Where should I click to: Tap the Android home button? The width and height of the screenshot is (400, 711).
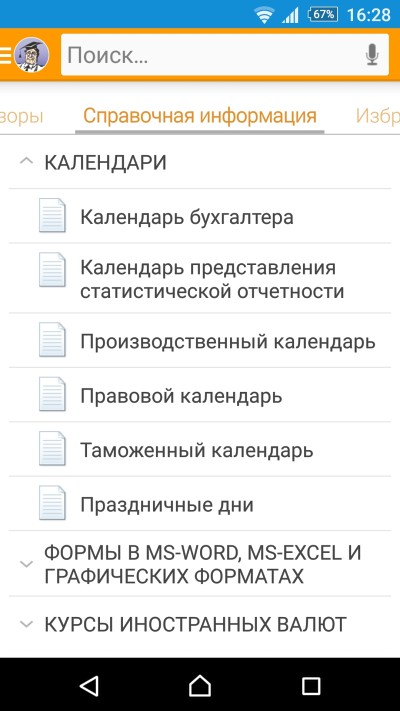[200, 686]
